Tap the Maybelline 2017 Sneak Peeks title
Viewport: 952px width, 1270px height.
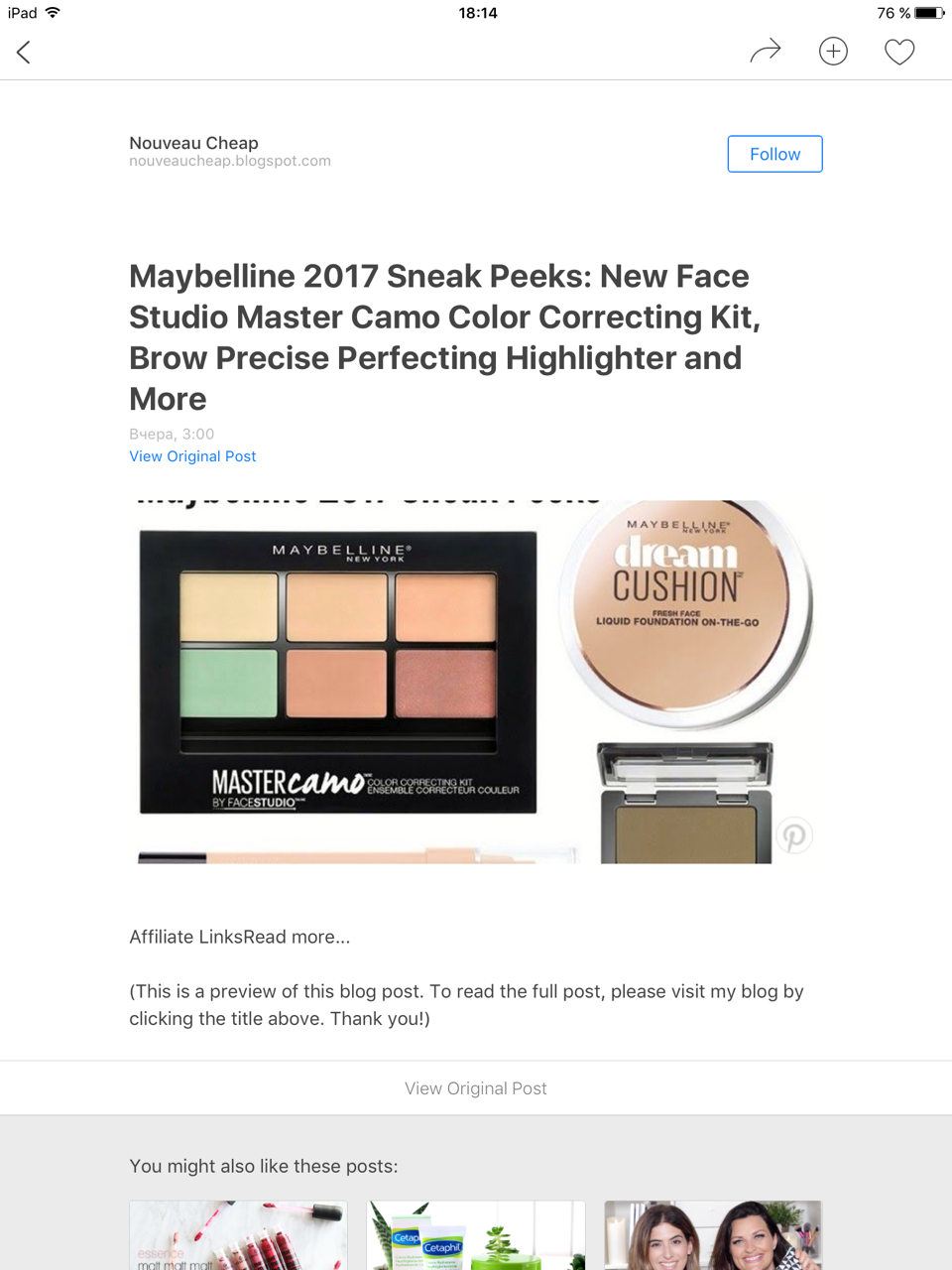click(445, 337)
